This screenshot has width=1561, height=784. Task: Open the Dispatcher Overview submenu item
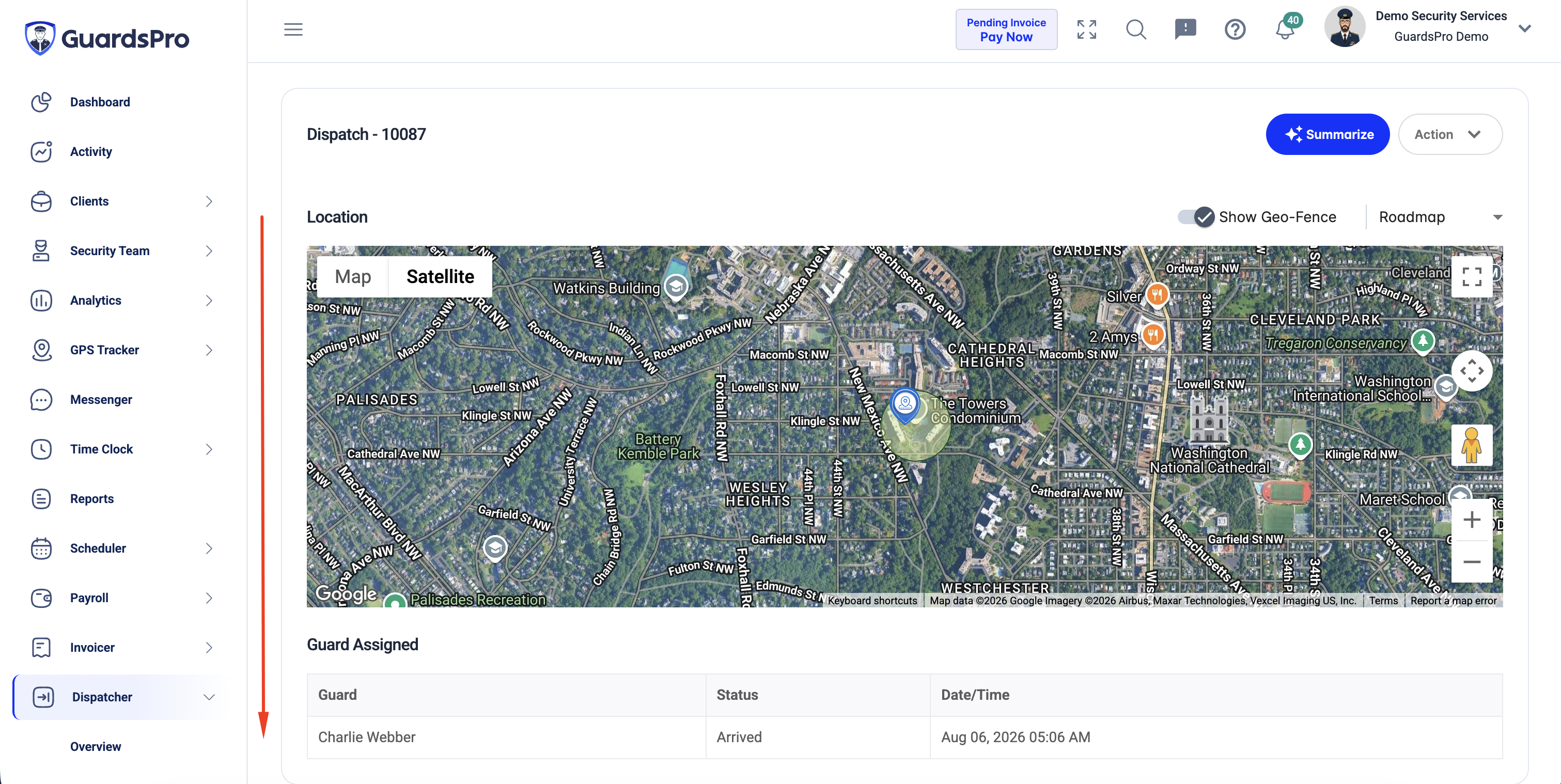[96, 746]
